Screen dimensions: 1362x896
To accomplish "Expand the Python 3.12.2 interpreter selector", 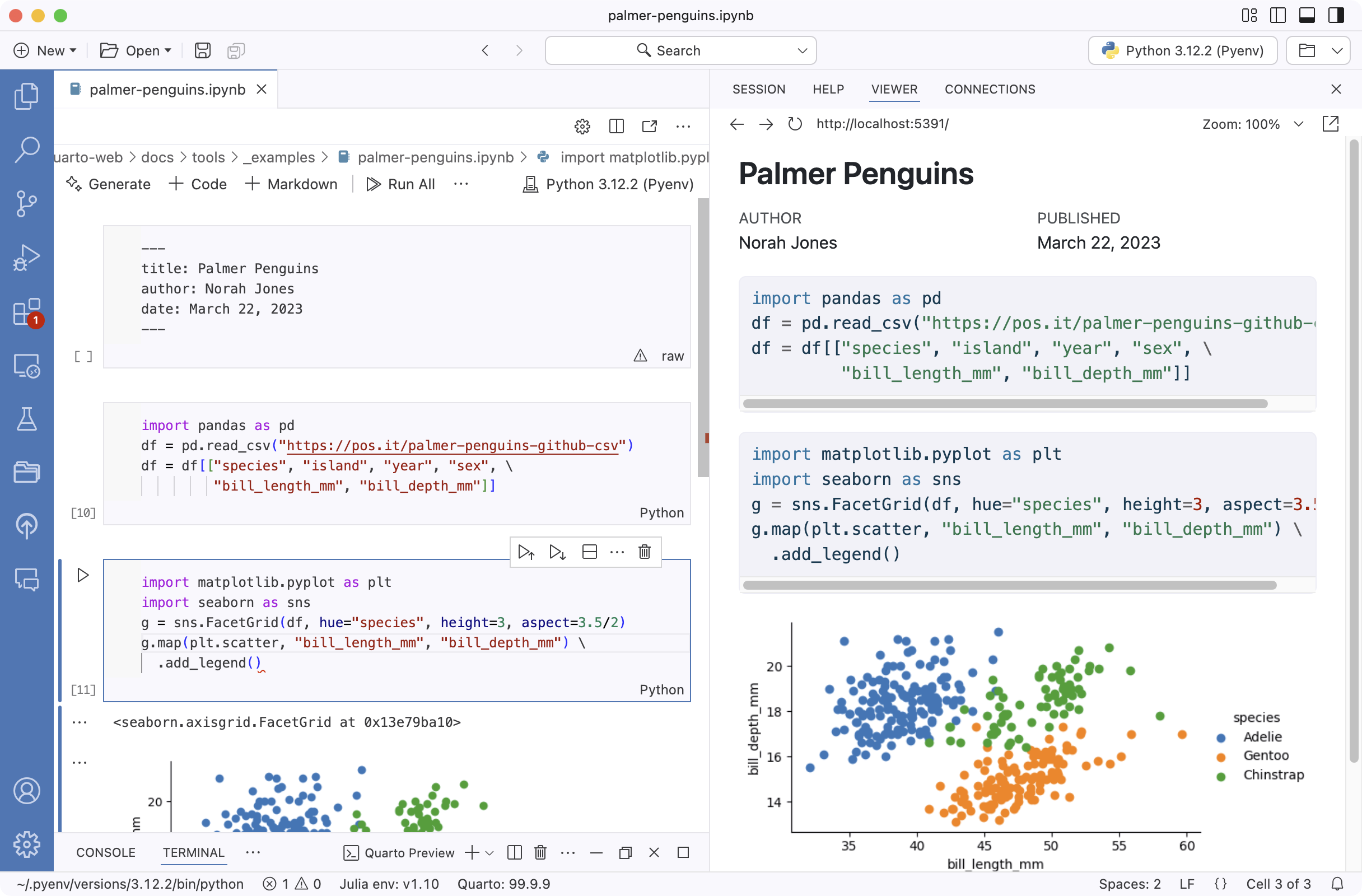I will 1182,50.
